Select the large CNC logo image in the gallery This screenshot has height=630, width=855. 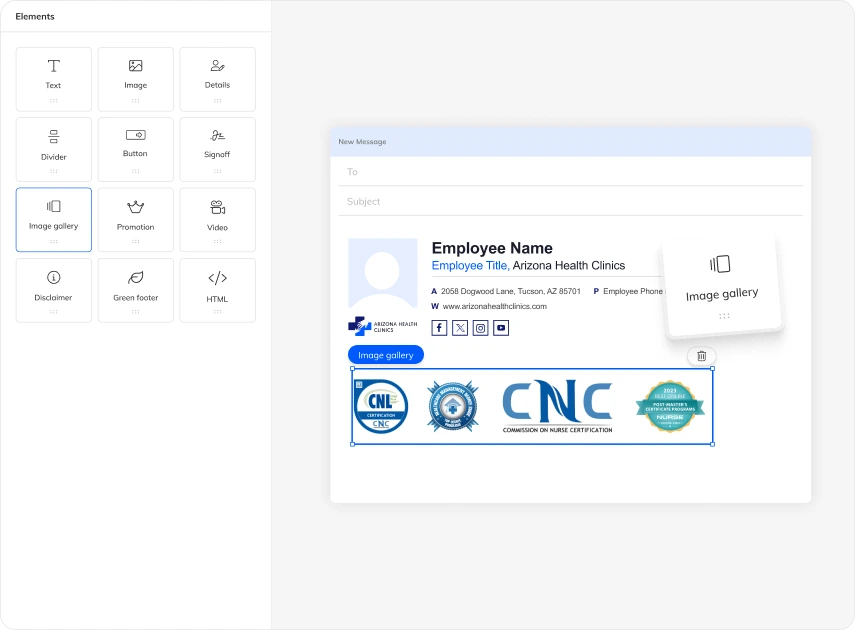point(557,406)
